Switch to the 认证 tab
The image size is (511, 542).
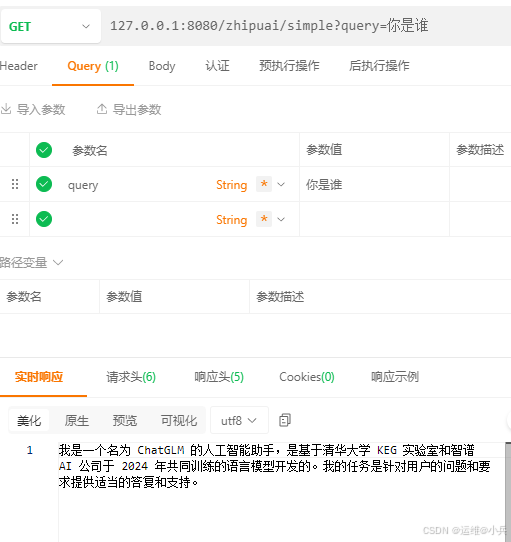[217, 66]
